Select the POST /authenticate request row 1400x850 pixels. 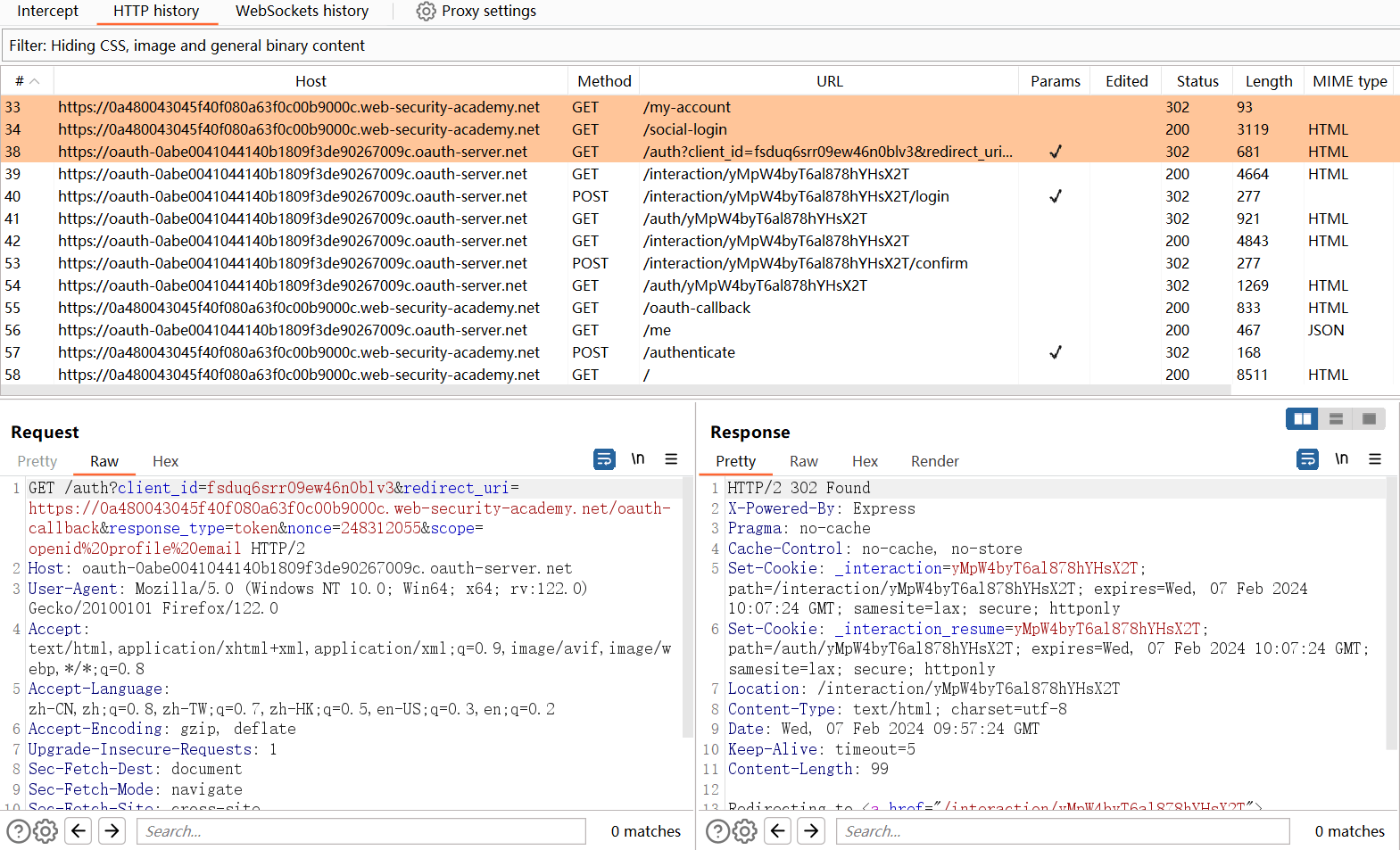pos(689,352)
